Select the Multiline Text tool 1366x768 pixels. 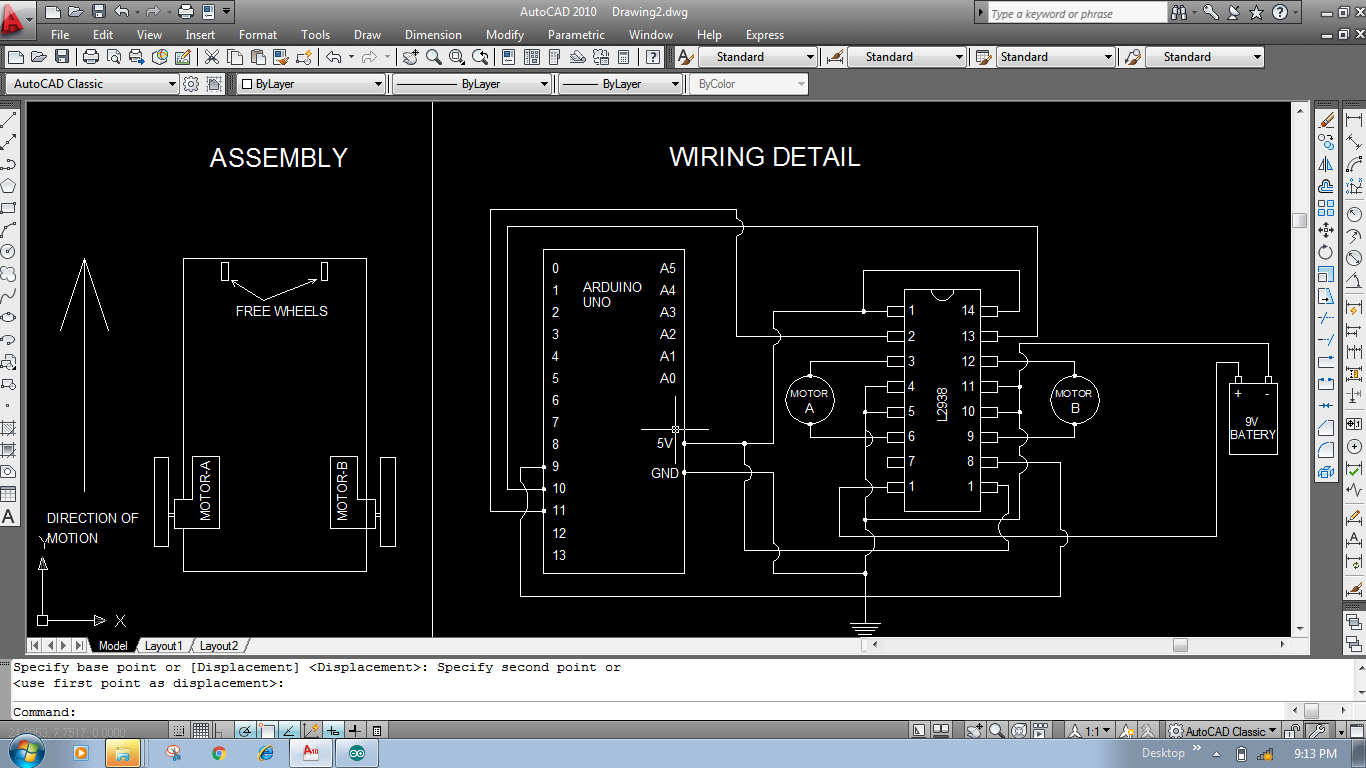click(x=8, y=516)
